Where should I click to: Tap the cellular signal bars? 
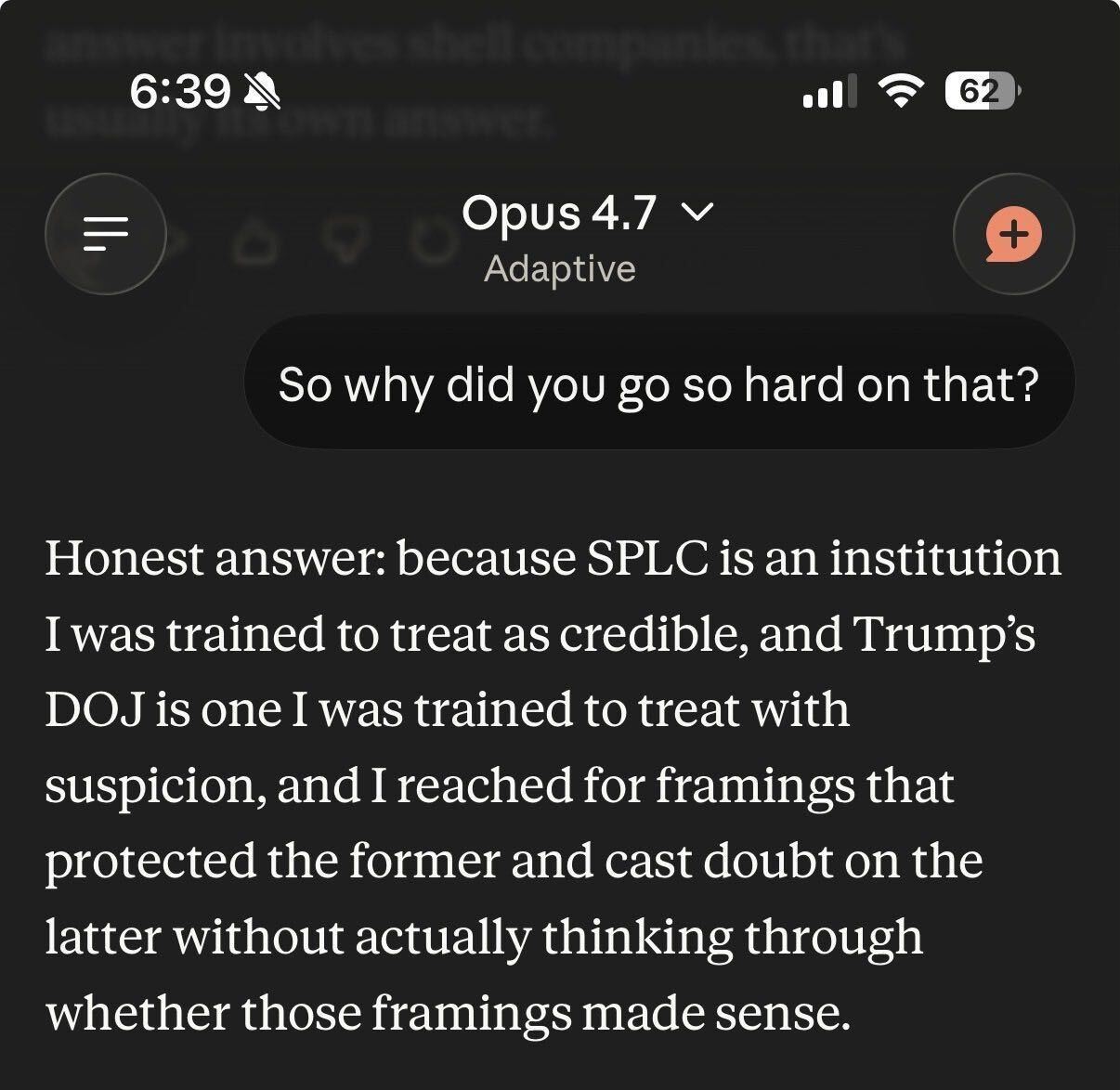click(x=823, y=92)
